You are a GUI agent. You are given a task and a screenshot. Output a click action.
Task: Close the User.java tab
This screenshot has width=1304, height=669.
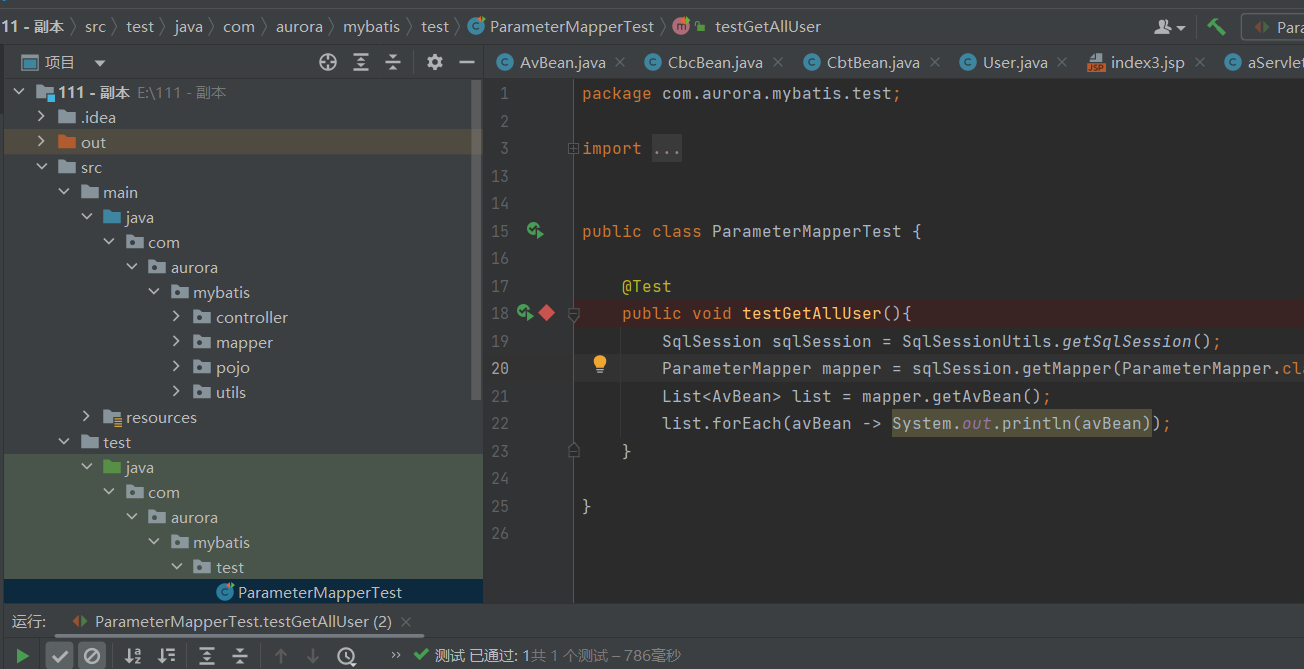[1064, 62]
